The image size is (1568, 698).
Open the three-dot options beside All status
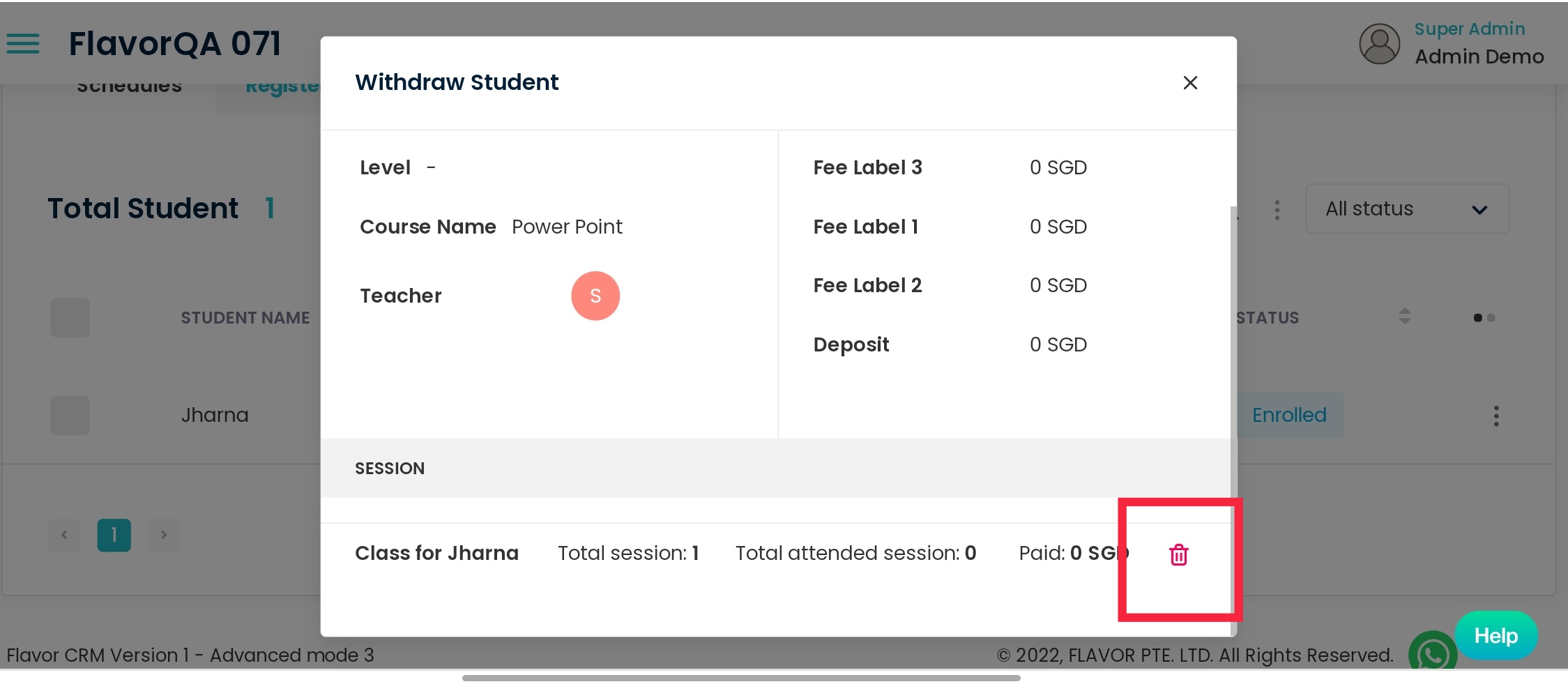click(x=1277, y=210)
